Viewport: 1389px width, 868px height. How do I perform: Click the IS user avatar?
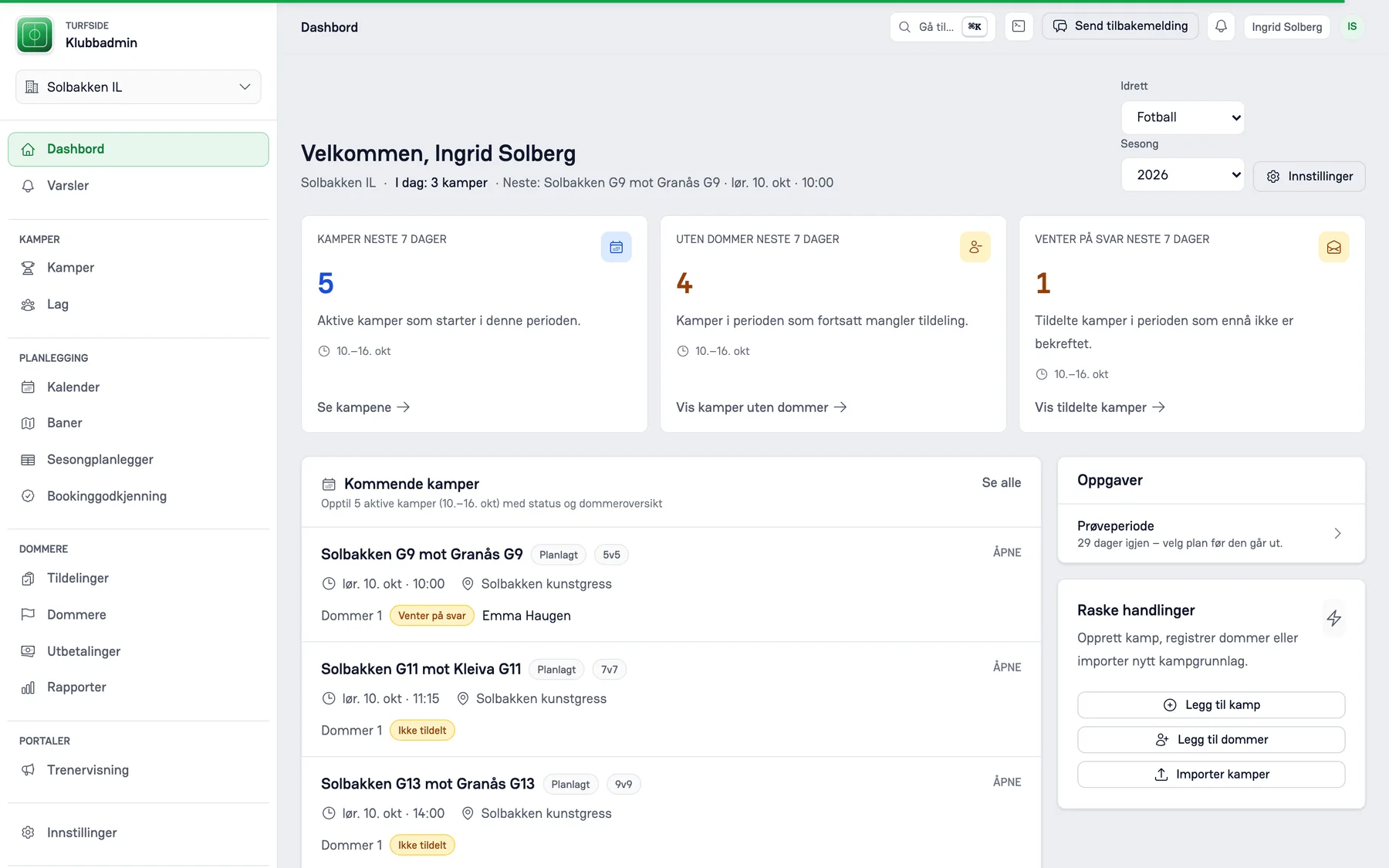coord(1352,26)
